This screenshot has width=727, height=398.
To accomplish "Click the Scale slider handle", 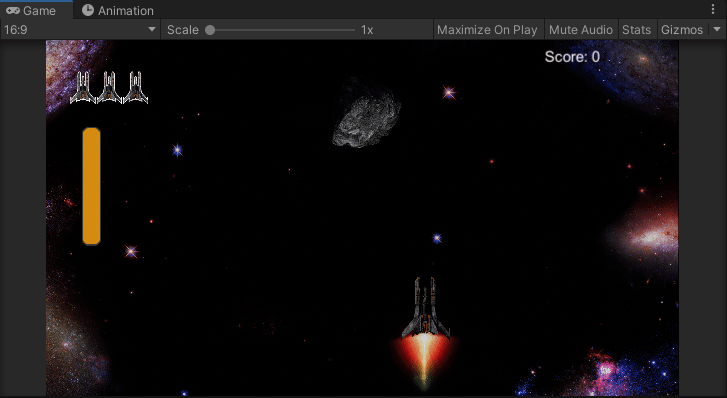I will pos(210,30).
